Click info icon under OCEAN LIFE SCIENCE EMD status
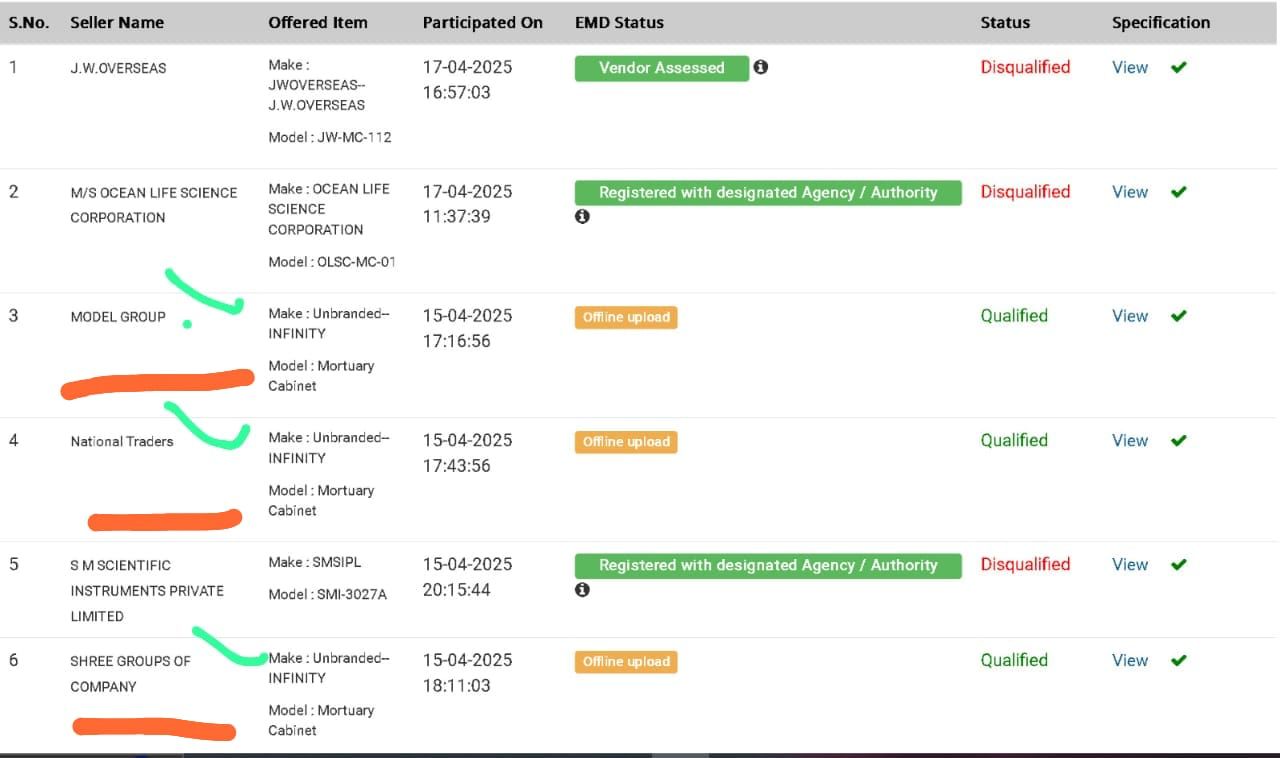This screenshot has width=1280, height=758. [582, 216]
